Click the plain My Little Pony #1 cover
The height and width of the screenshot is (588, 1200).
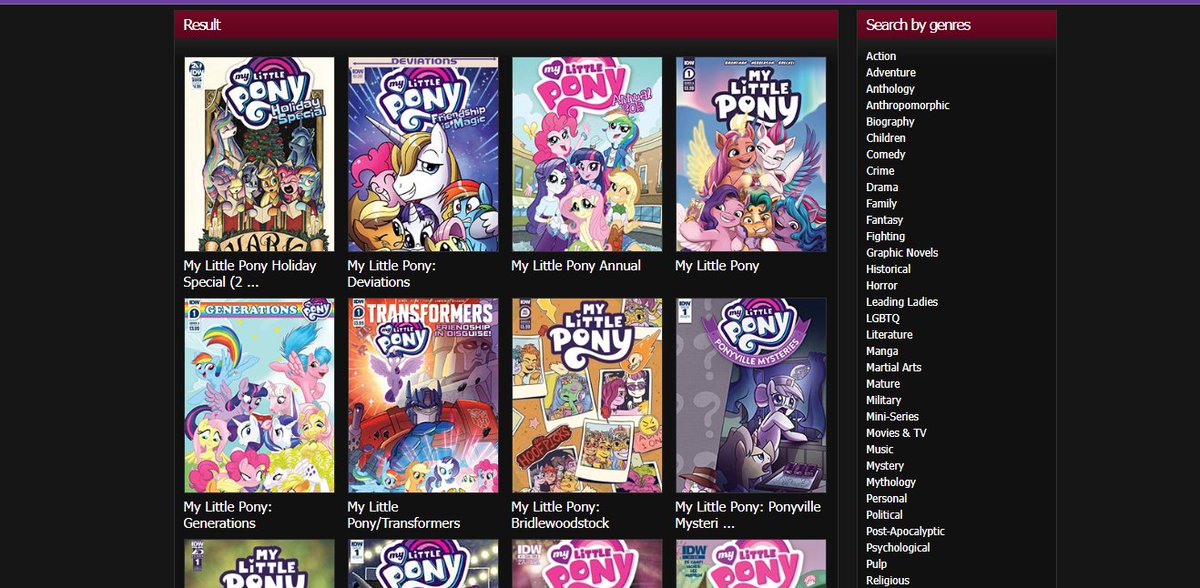click(751, 154)
